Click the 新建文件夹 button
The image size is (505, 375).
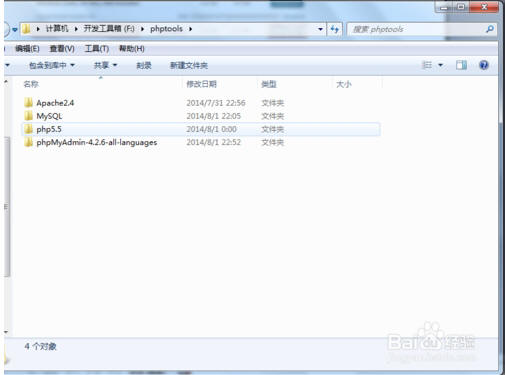click(x=189, y=65)
